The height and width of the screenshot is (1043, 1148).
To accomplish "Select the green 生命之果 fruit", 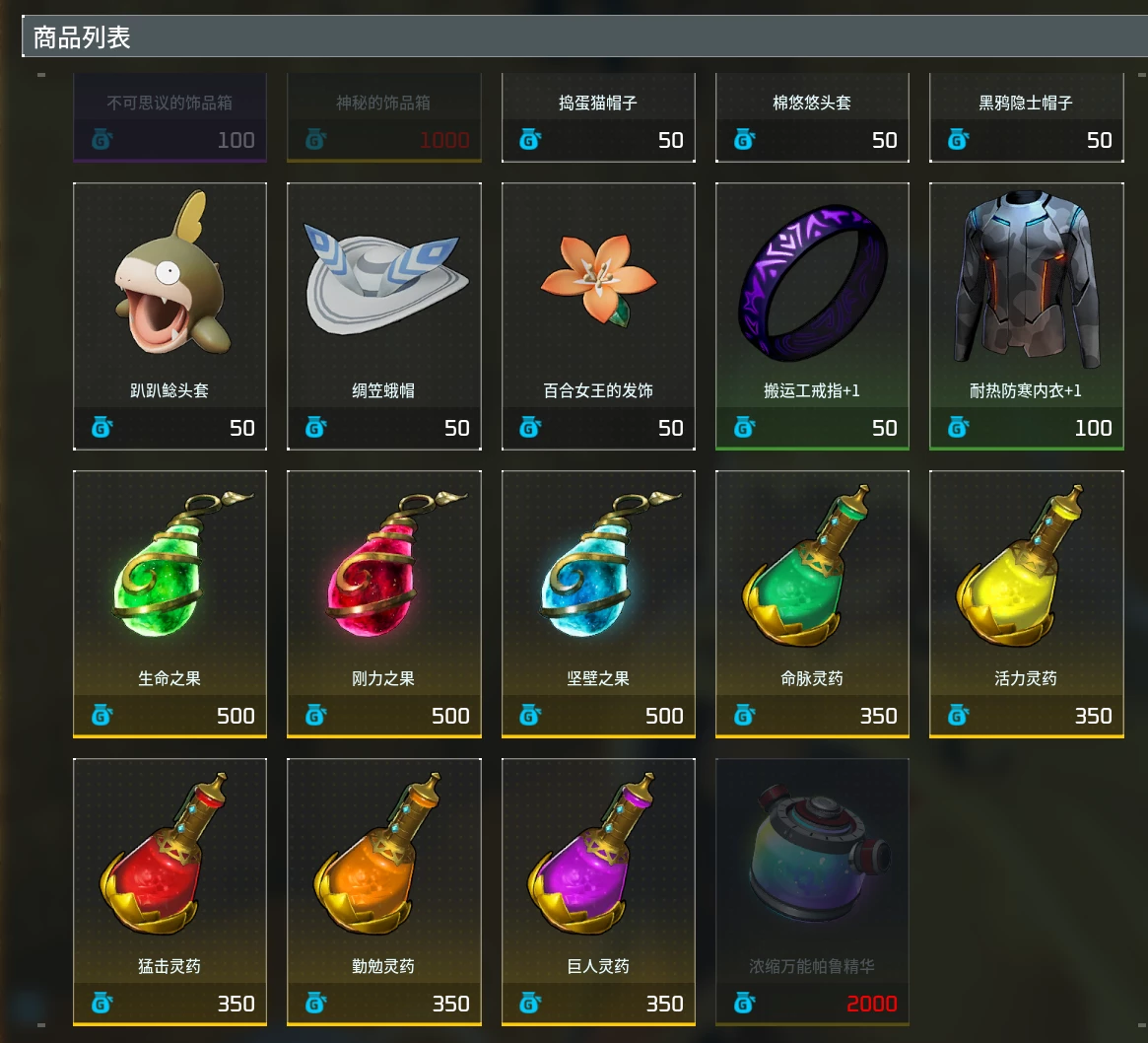I will (169, 603).
